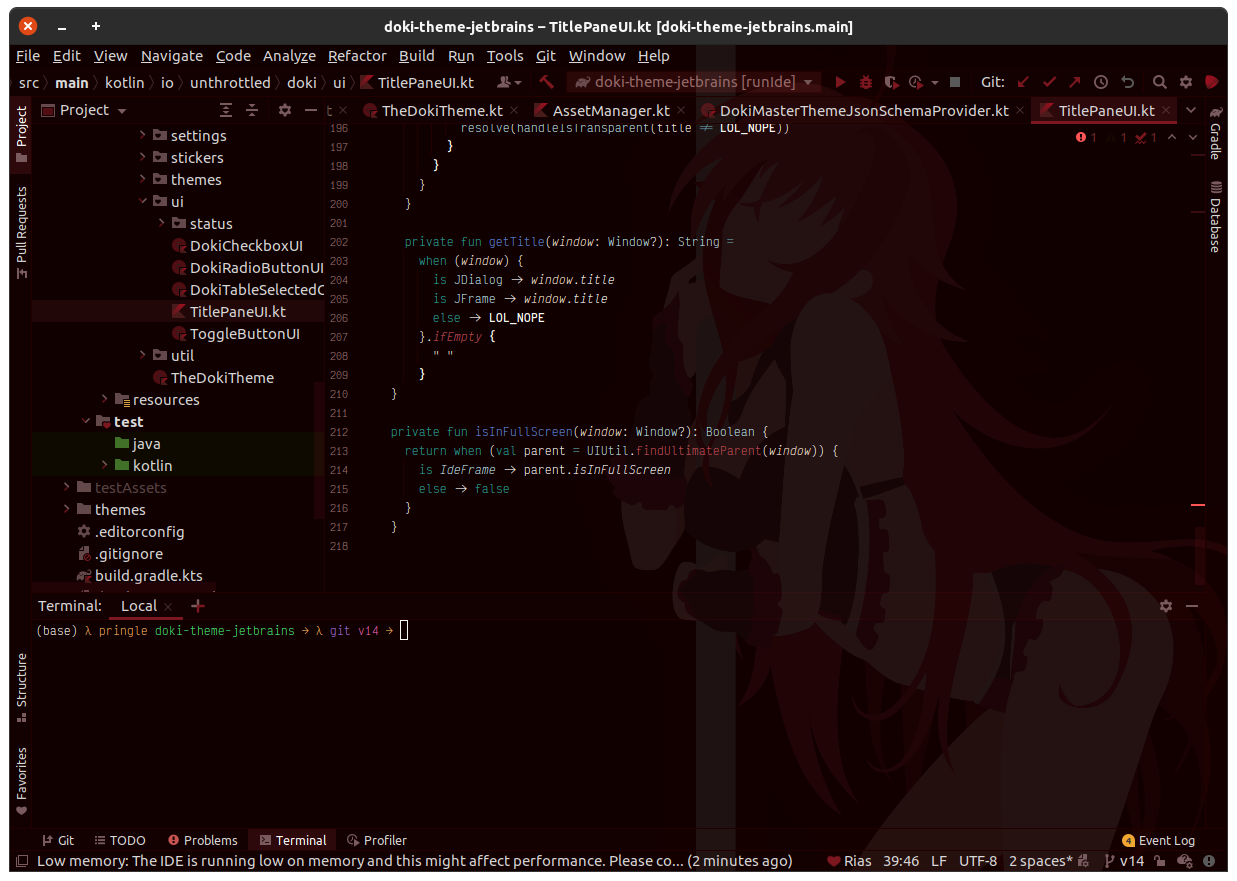Open the Refactor menu

(356, 56)
